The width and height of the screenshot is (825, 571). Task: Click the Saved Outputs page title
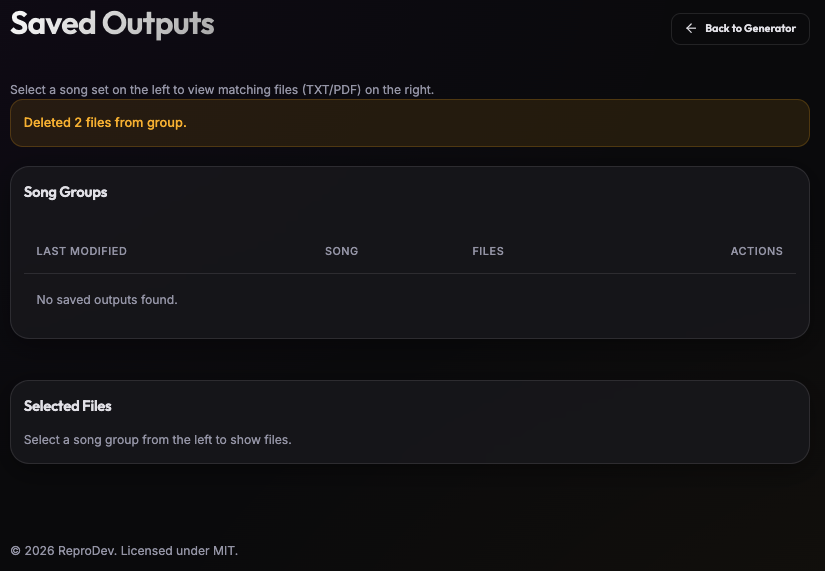tap(112, 24)
